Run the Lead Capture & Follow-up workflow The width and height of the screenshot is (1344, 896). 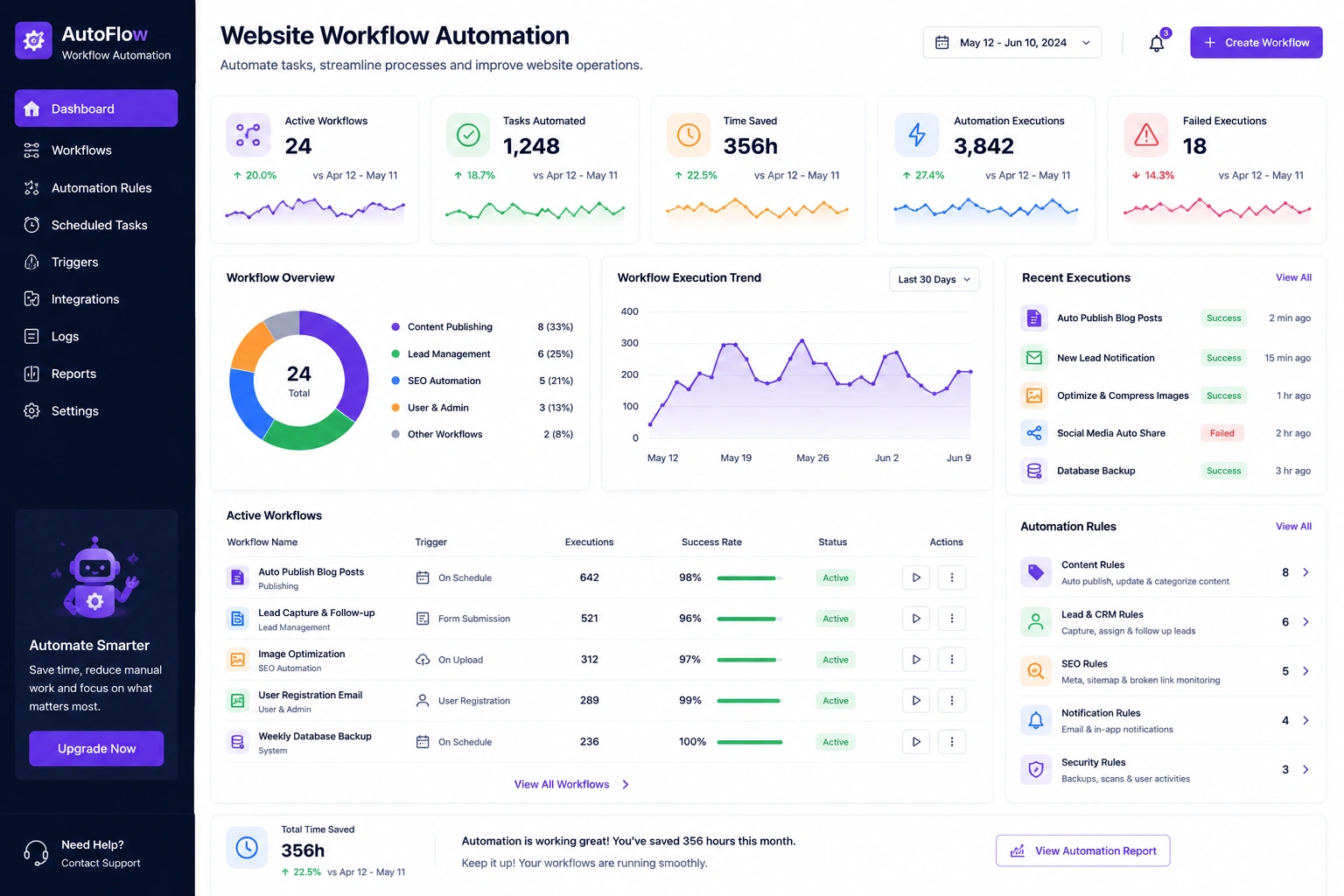click(916, 619)
